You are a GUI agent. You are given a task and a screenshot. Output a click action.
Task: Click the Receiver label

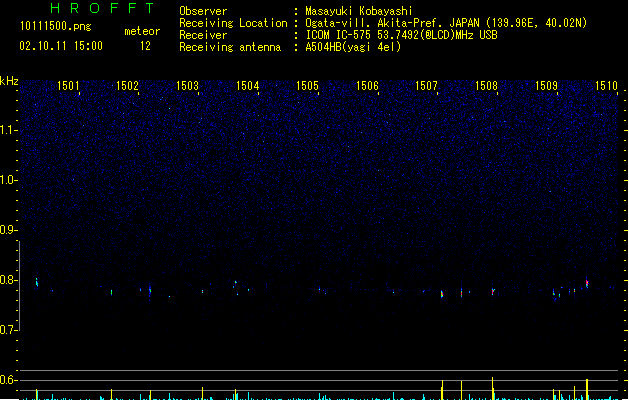point(203,35)
